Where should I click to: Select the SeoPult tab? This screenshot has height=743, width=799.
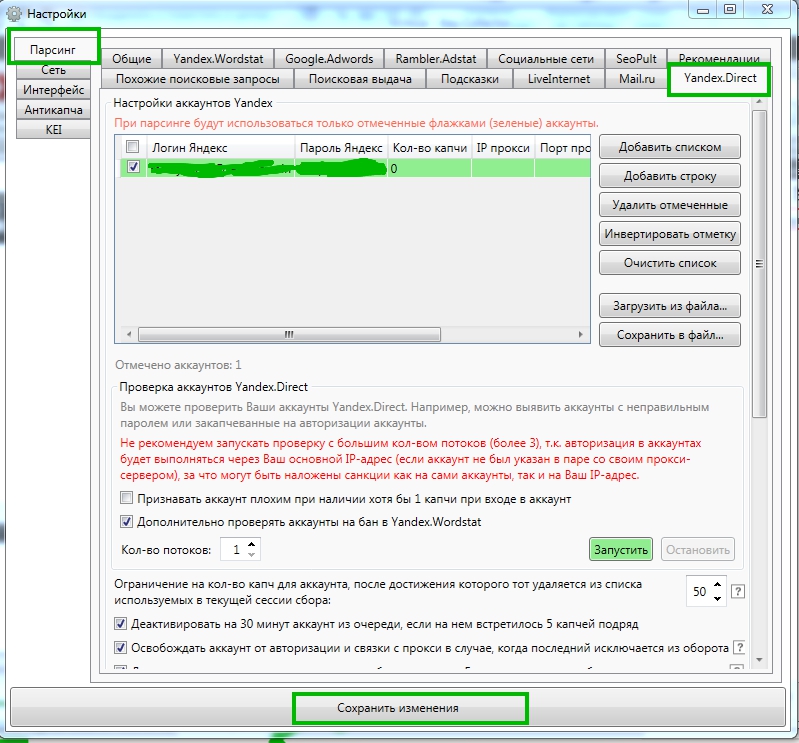point(636,59)
